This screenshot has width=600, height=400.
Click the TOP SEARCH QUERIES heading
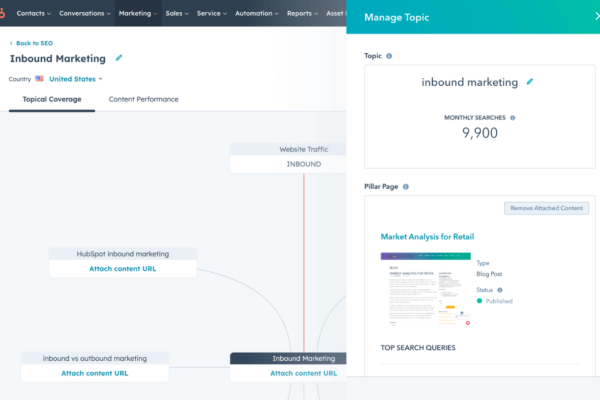(x=418, y=348)
